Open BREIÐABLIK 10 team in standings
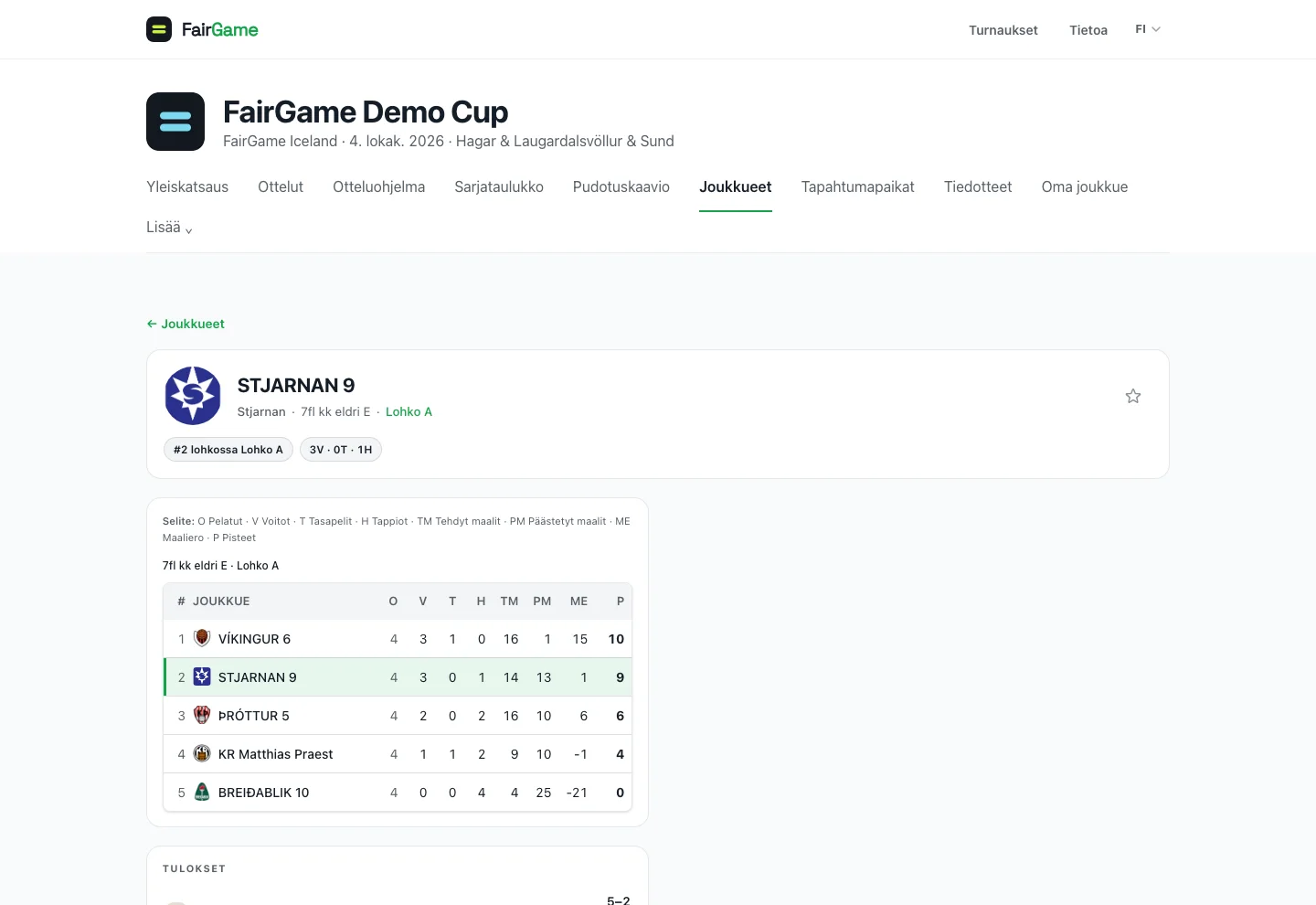The width and height of the screenshot is (1316, 905). click(264, 793)
